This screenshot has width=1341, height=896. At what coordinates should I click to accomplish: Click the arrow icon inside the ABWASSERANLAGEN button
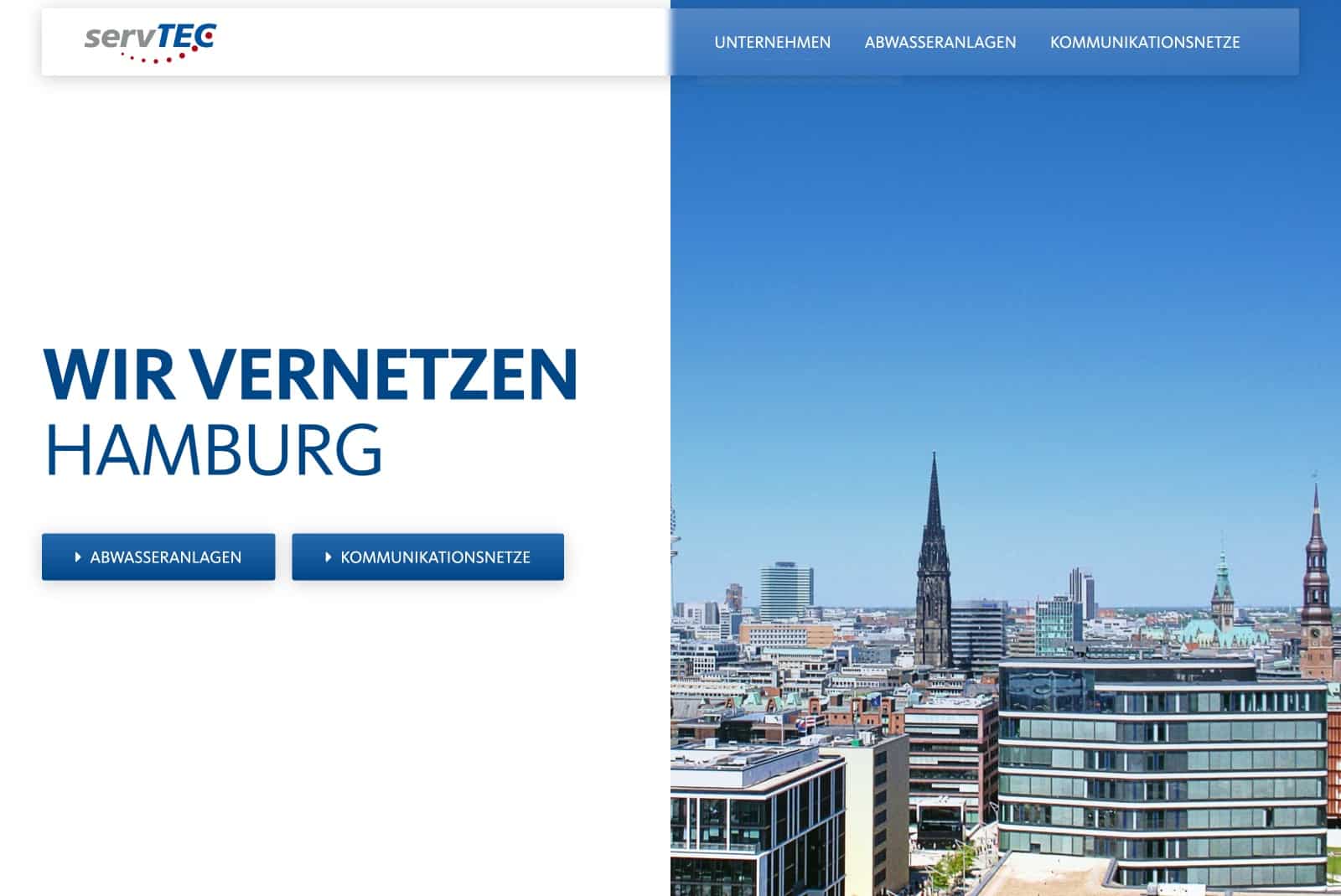click(78, 555)
